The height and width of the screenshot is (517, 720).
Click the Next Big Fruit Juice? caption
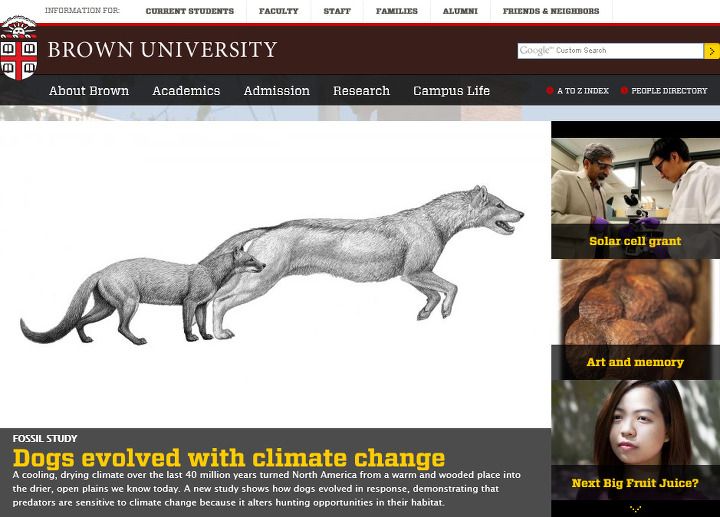tap(636, 483)
